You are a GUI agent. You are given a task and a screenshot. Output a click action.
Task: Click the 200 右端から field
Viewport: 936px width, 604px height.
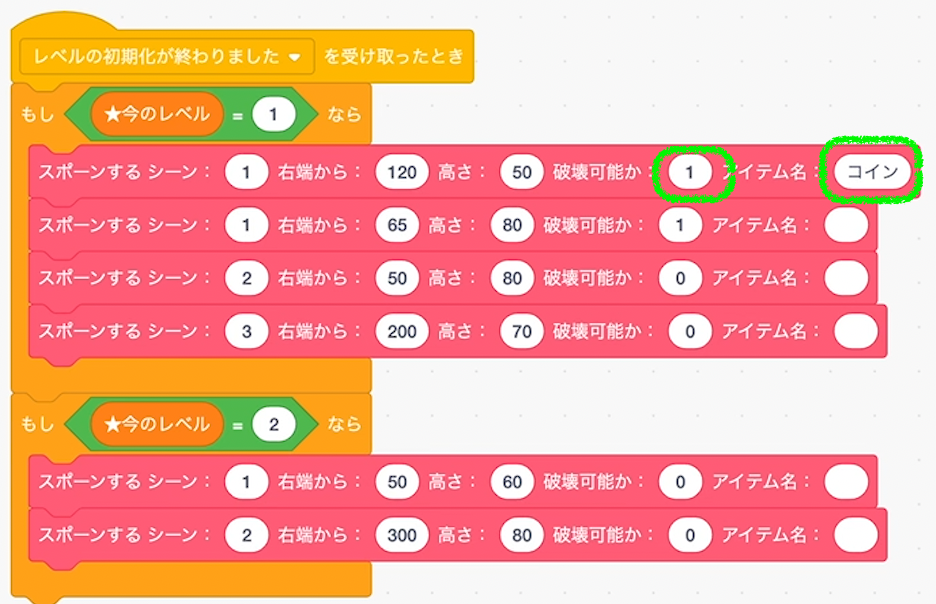[x=402, y=331]
